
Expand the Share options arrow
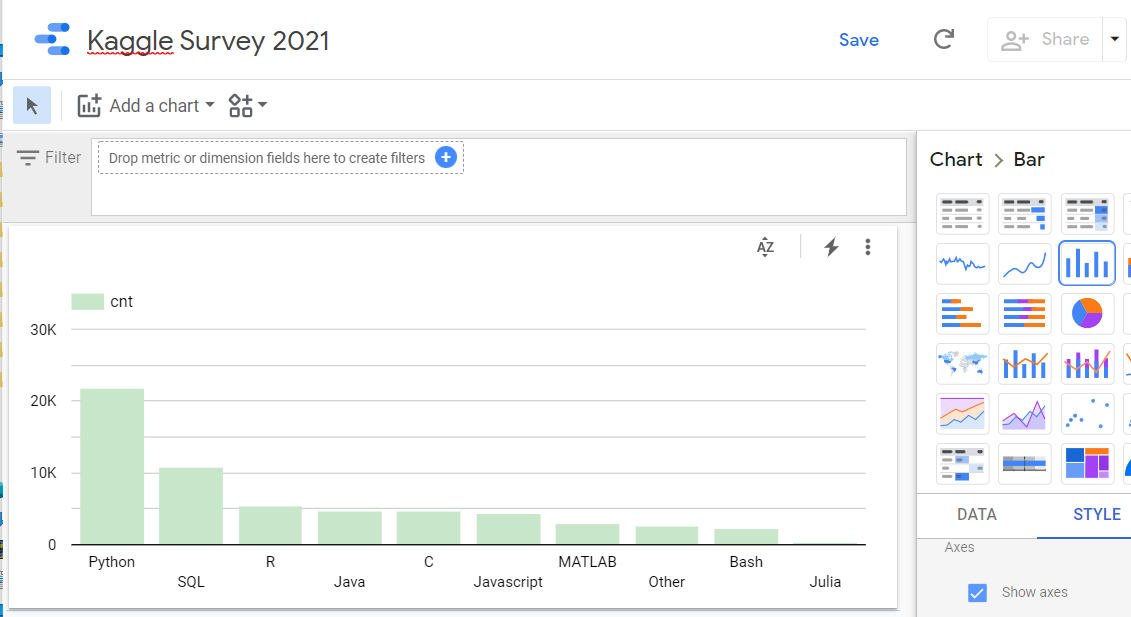coord(1115,39)
